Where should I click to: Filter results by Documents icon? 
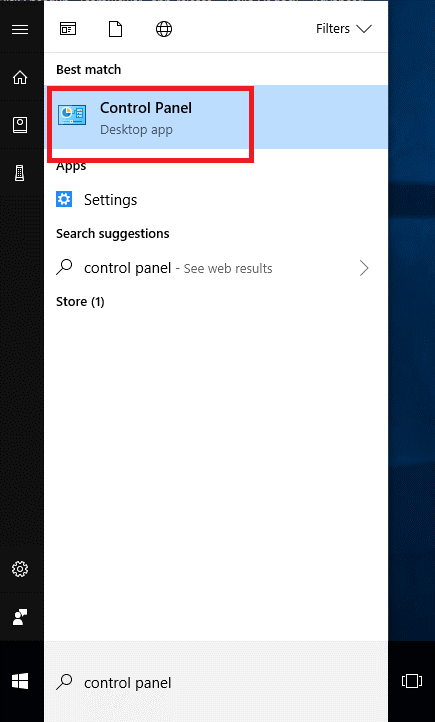tap(116, 29)
